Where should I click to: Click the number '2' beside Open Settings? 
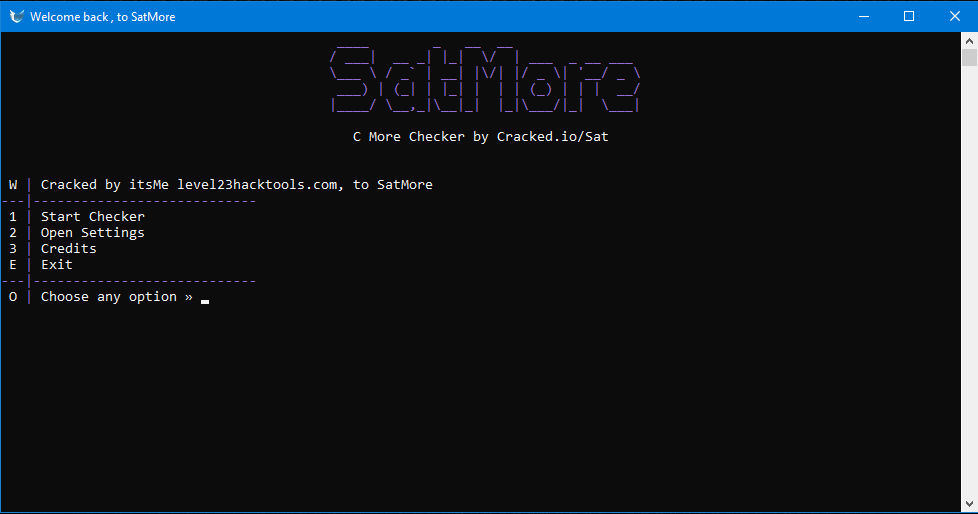click(x=13, y=233)
